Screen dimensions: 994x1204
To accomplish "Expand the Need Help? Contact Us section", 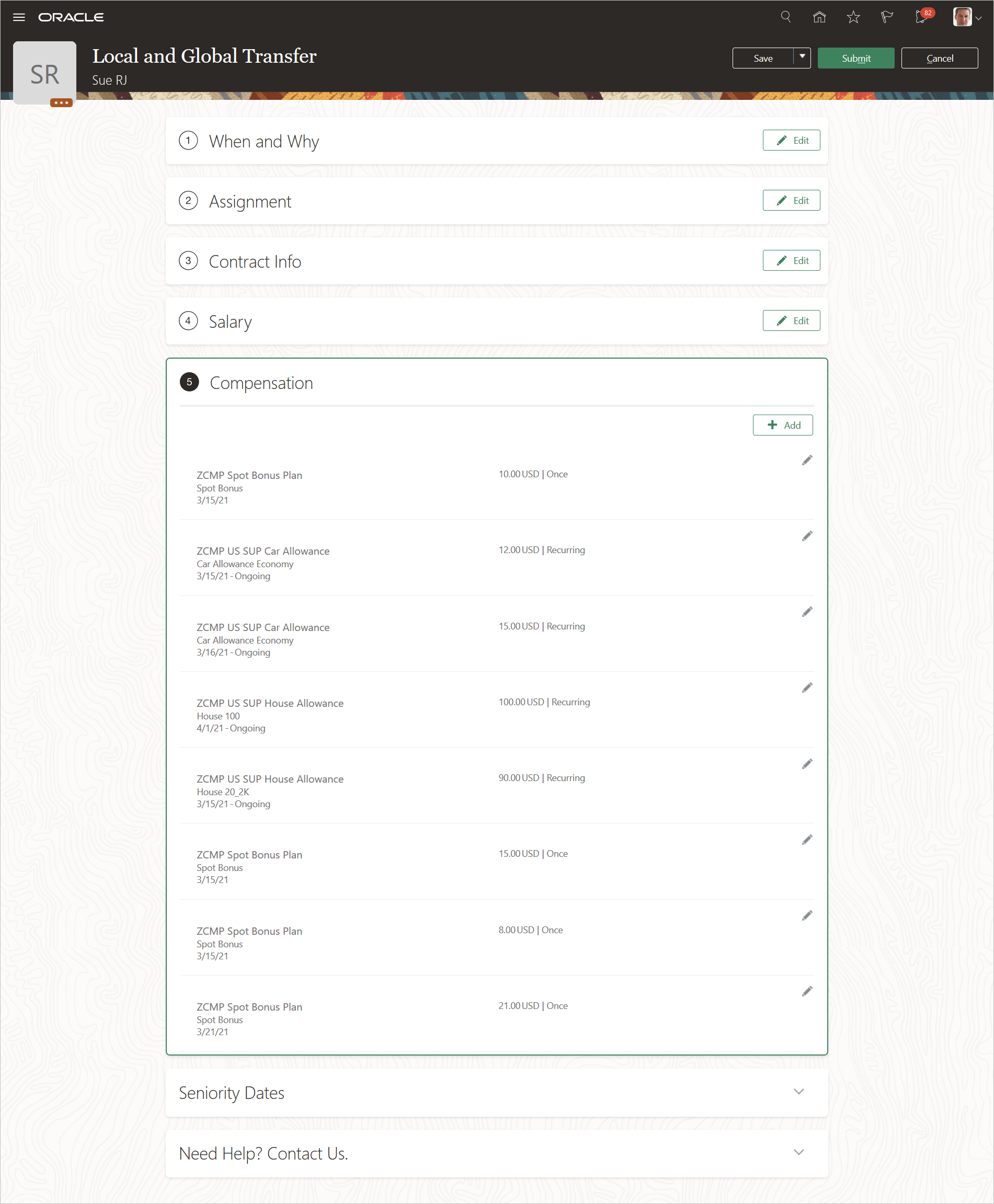I will tap(799, 1152).
